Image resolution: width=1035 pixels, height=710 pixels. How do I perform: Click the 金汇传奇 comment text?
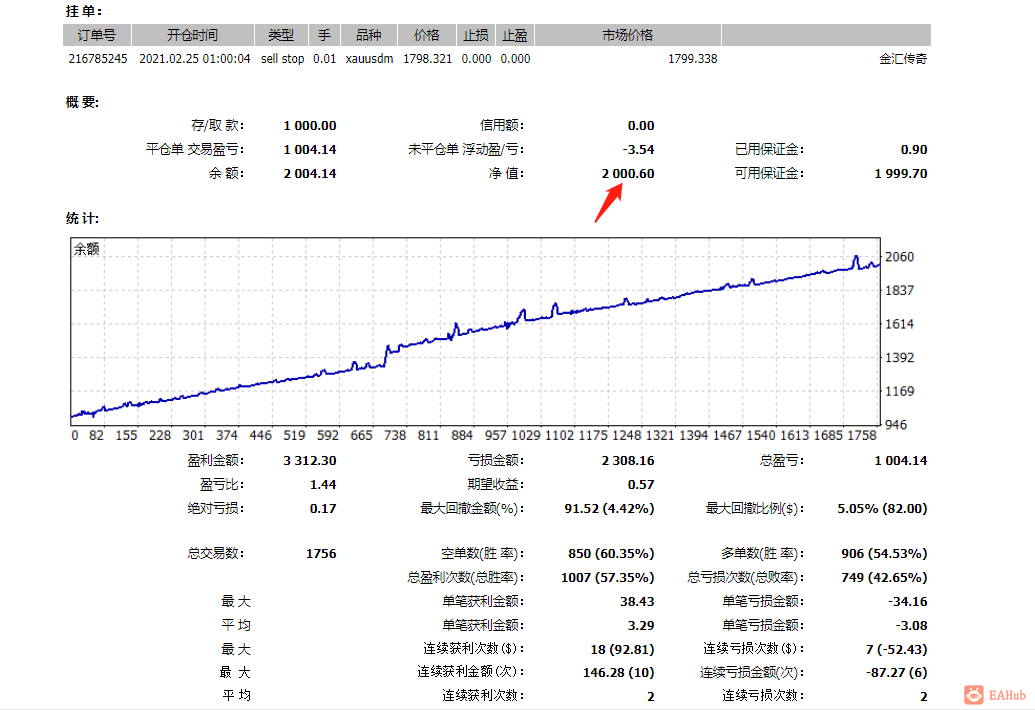pyautogui.click(x=903, y=59)
